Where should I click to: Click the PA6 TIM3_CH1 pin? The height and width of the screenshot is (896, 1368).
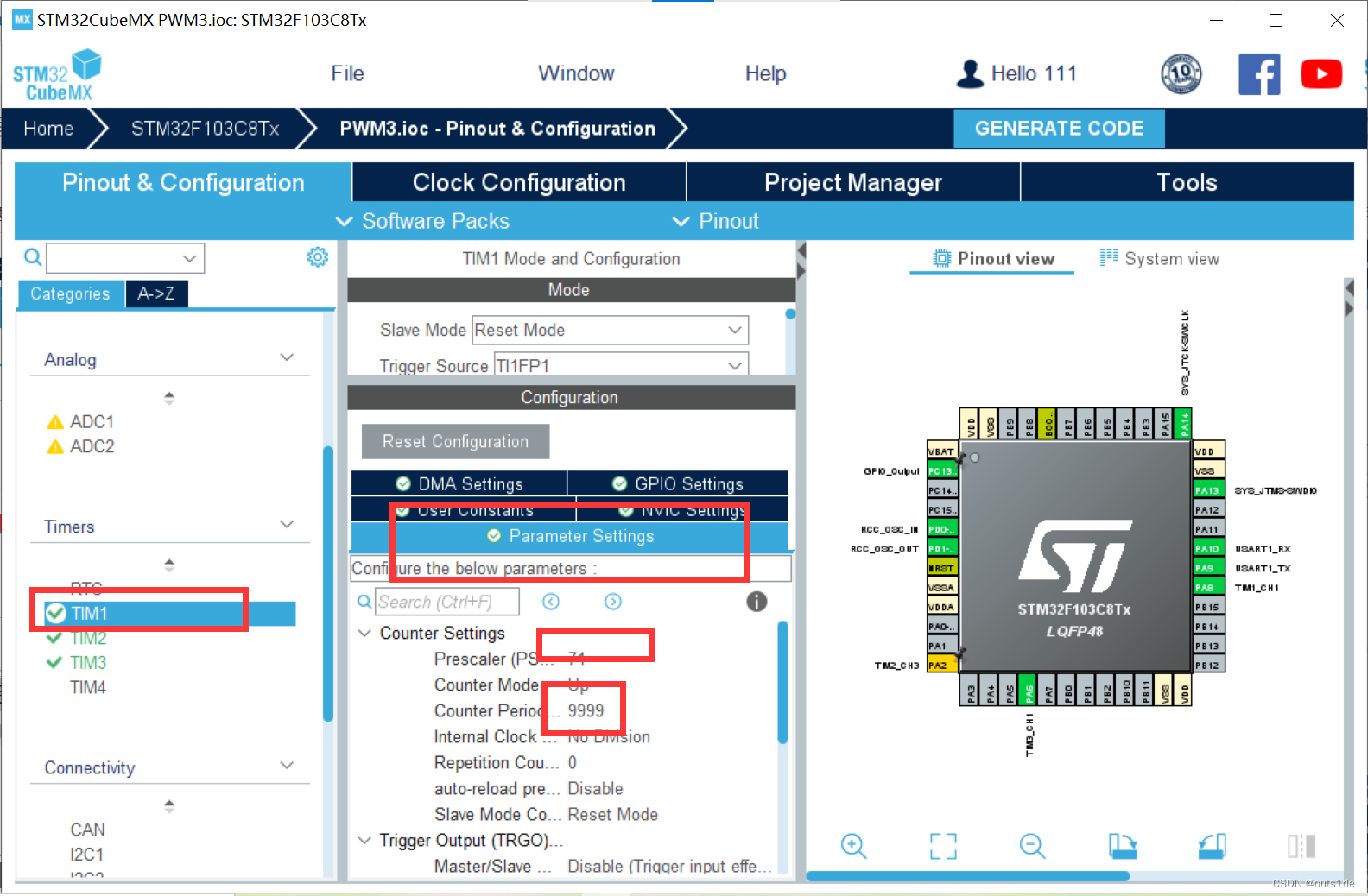click(x=1029, y=691)
